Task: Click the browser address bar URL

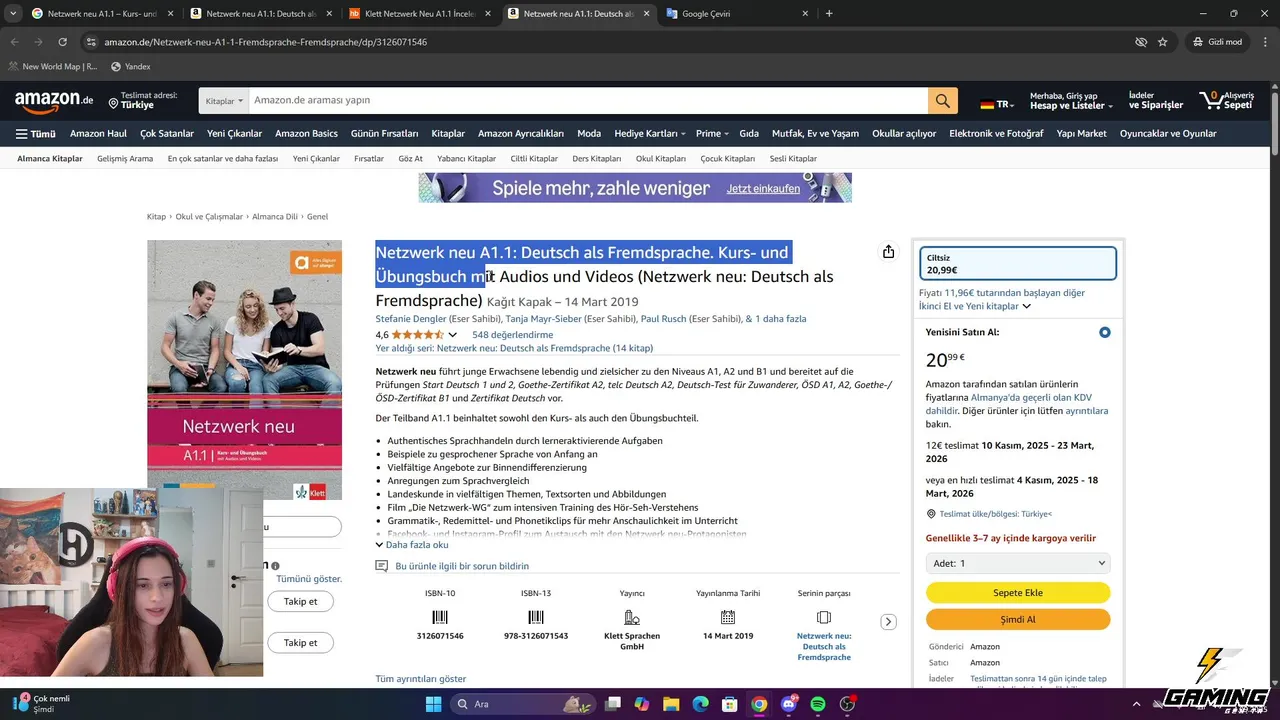Action: pyautogui.click(x=265, y=42)
